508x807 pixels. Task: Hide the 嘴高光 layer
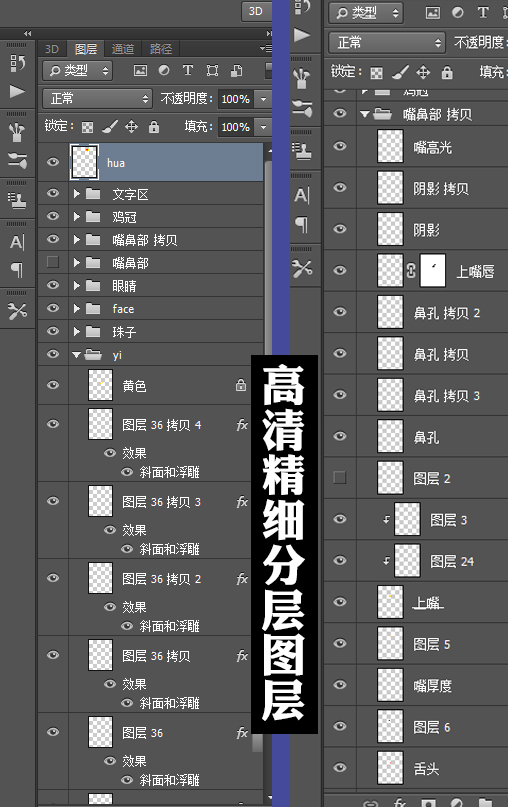[340, 146]
